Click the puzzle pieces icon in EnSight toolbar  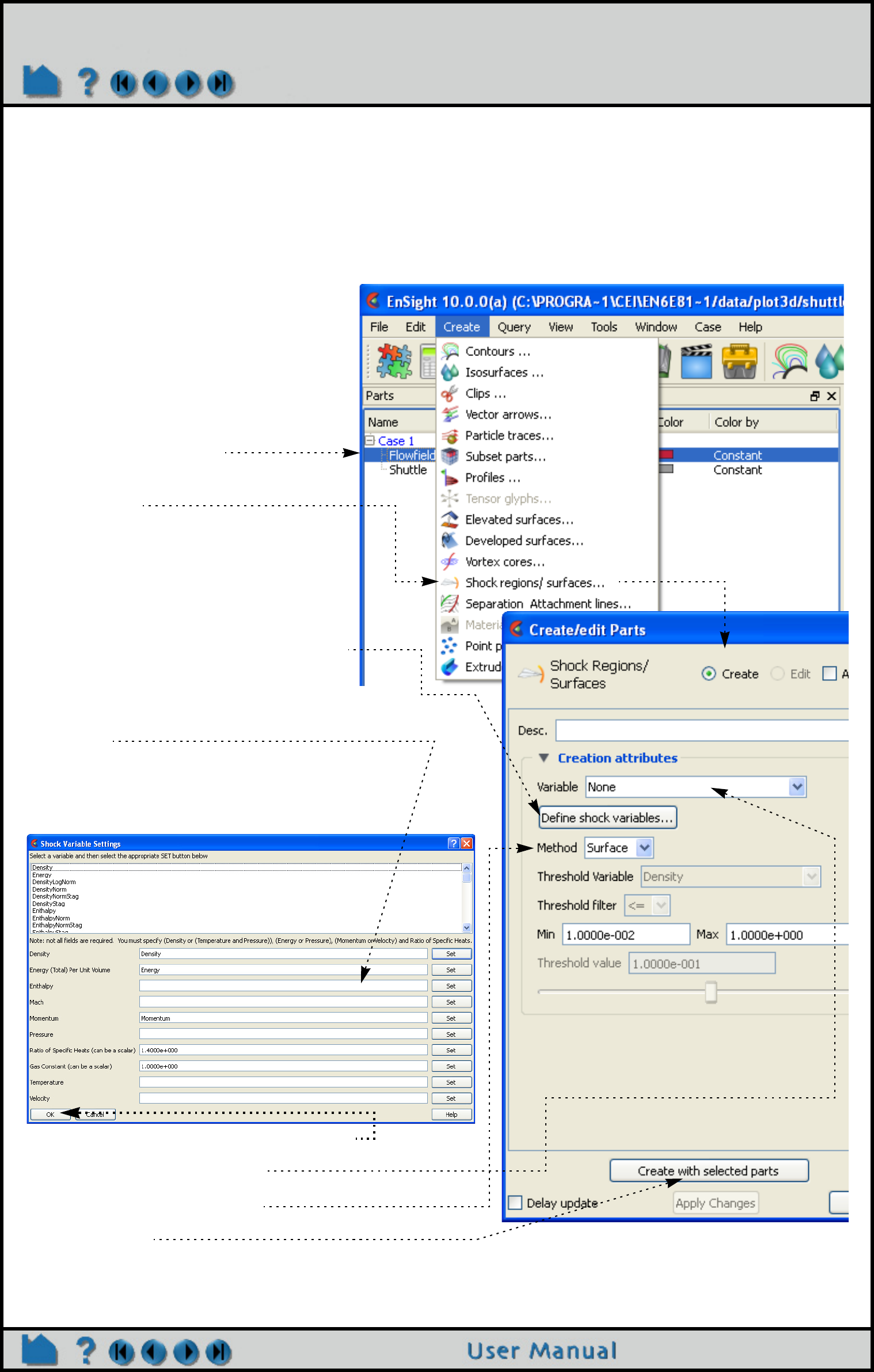coord(394,361)
